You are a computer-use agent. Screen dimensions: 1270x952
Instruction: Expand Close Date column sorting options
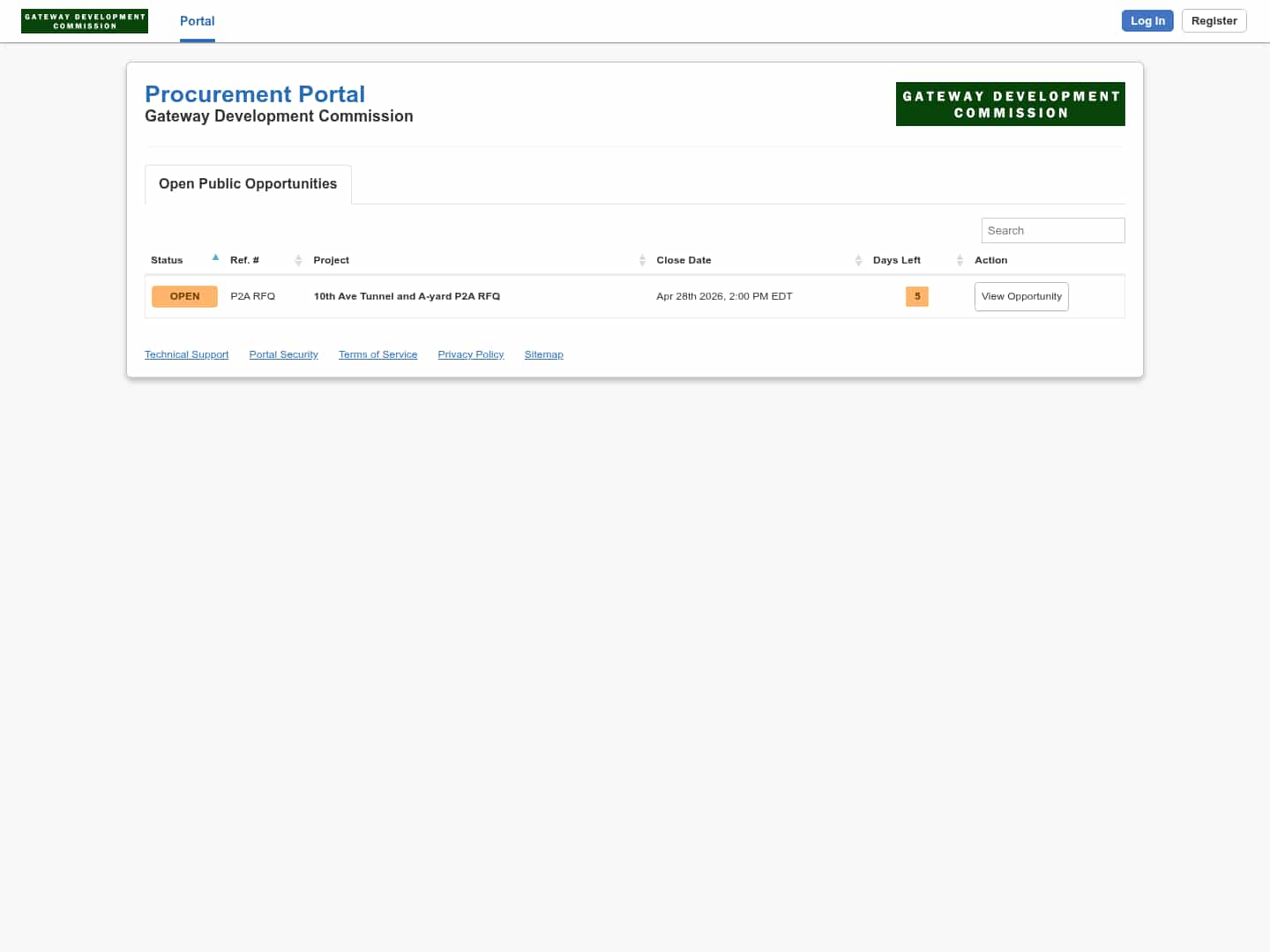(858, 260)
